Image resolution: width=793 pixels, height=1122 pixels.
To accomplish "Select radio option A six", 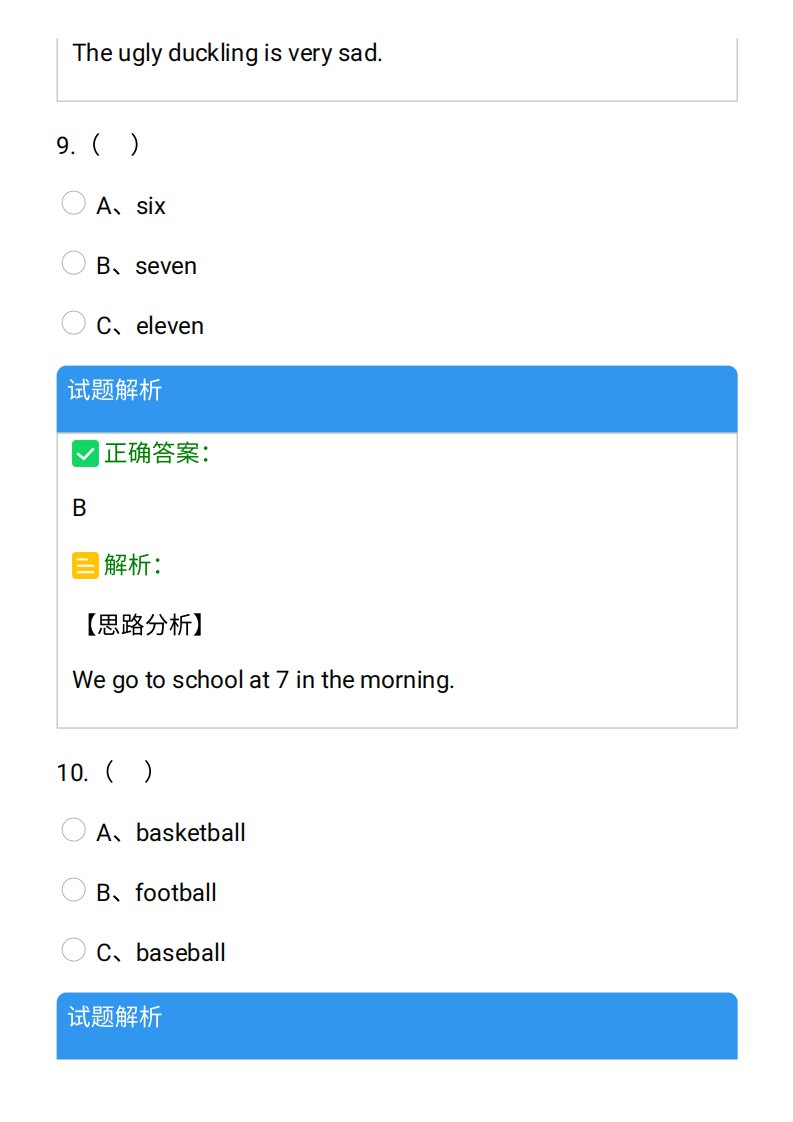I will coord(73,203).
